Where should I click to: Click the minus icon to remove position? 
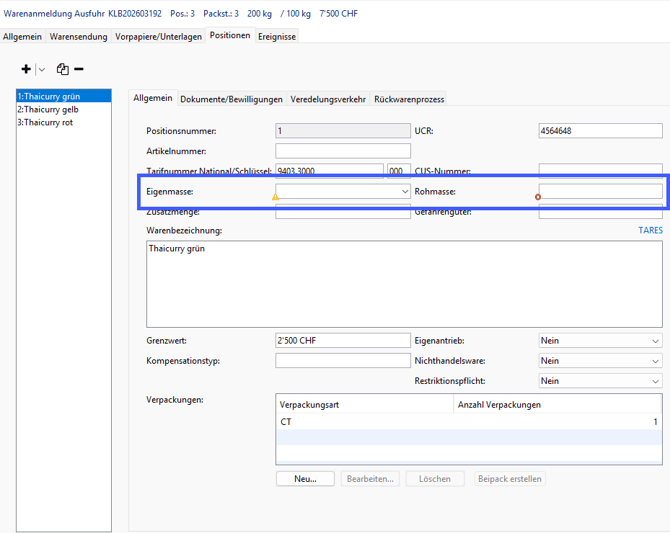pyautogui.click(x=79, y=69)
